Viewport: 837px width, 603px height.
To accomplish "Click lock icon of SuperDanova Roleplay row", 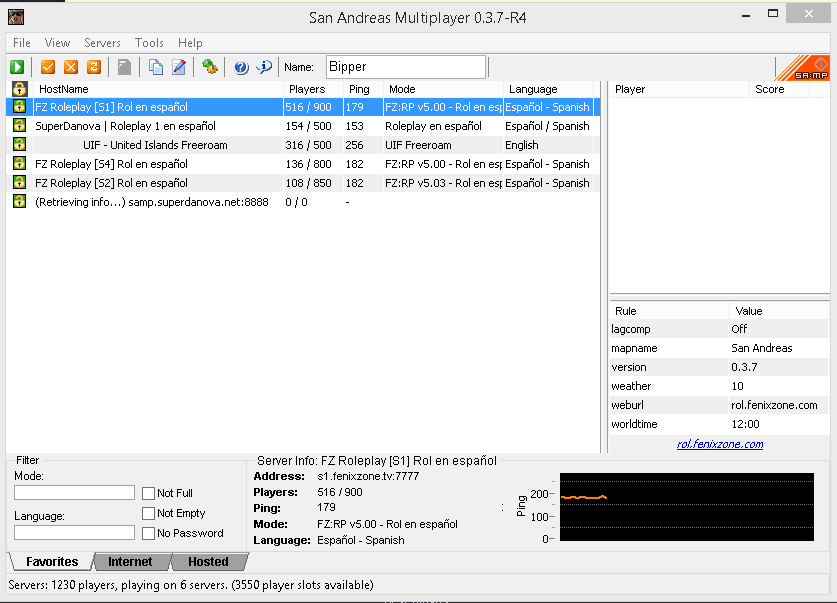I will click(x=20, y=125).
